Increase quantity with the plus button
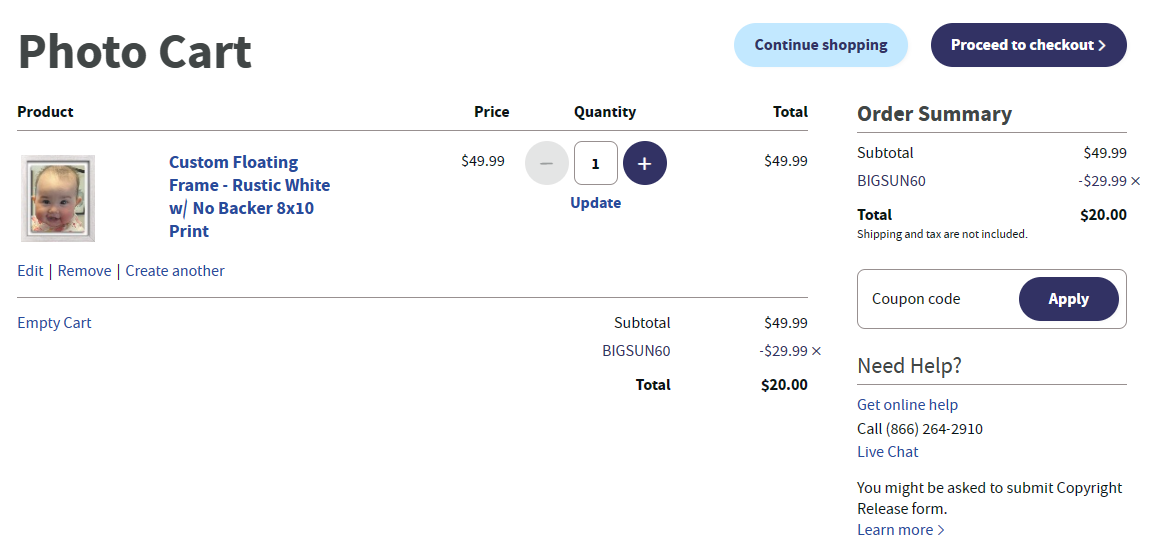Image resolution: width=1149 pixels, height=559 pixels. (645, 164)
